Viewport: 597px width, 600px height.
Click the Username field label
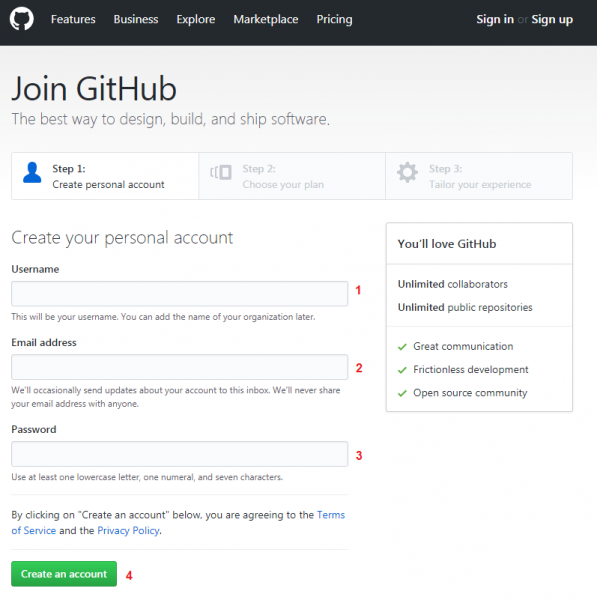pyautogui.click(x=35, y=269)
